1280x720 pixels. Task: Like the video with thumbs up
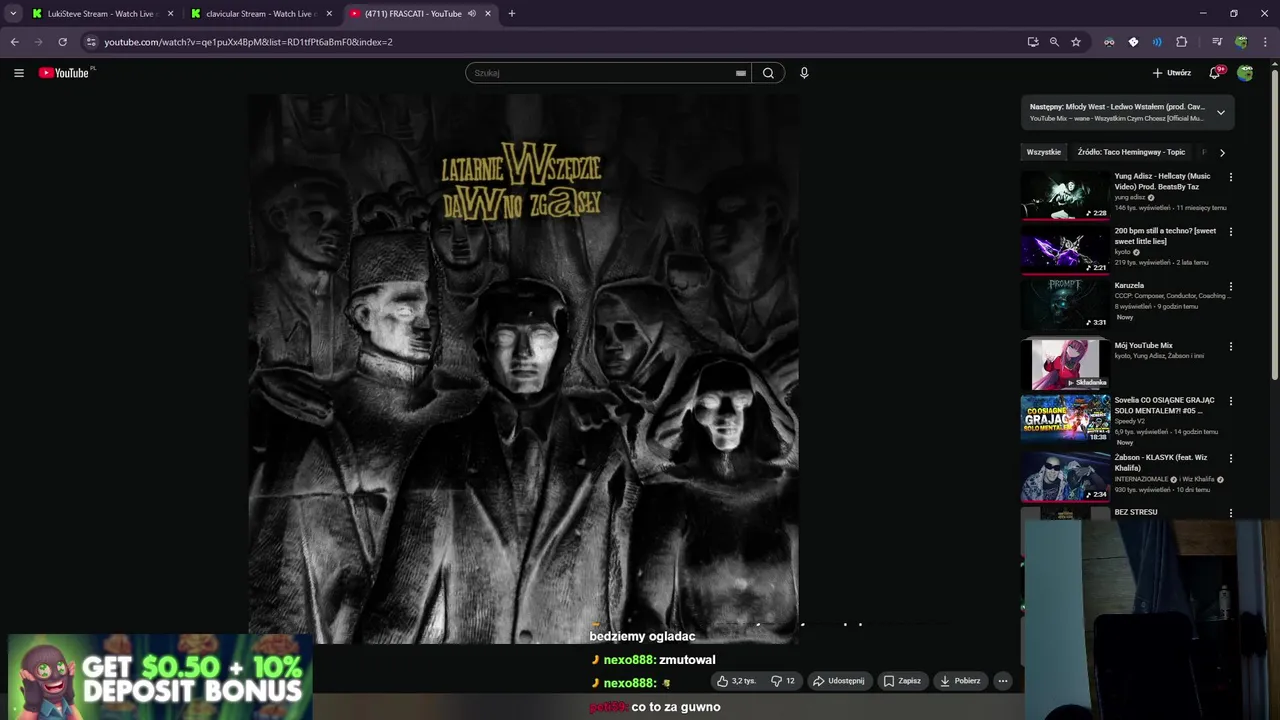(x=736, y=681)
